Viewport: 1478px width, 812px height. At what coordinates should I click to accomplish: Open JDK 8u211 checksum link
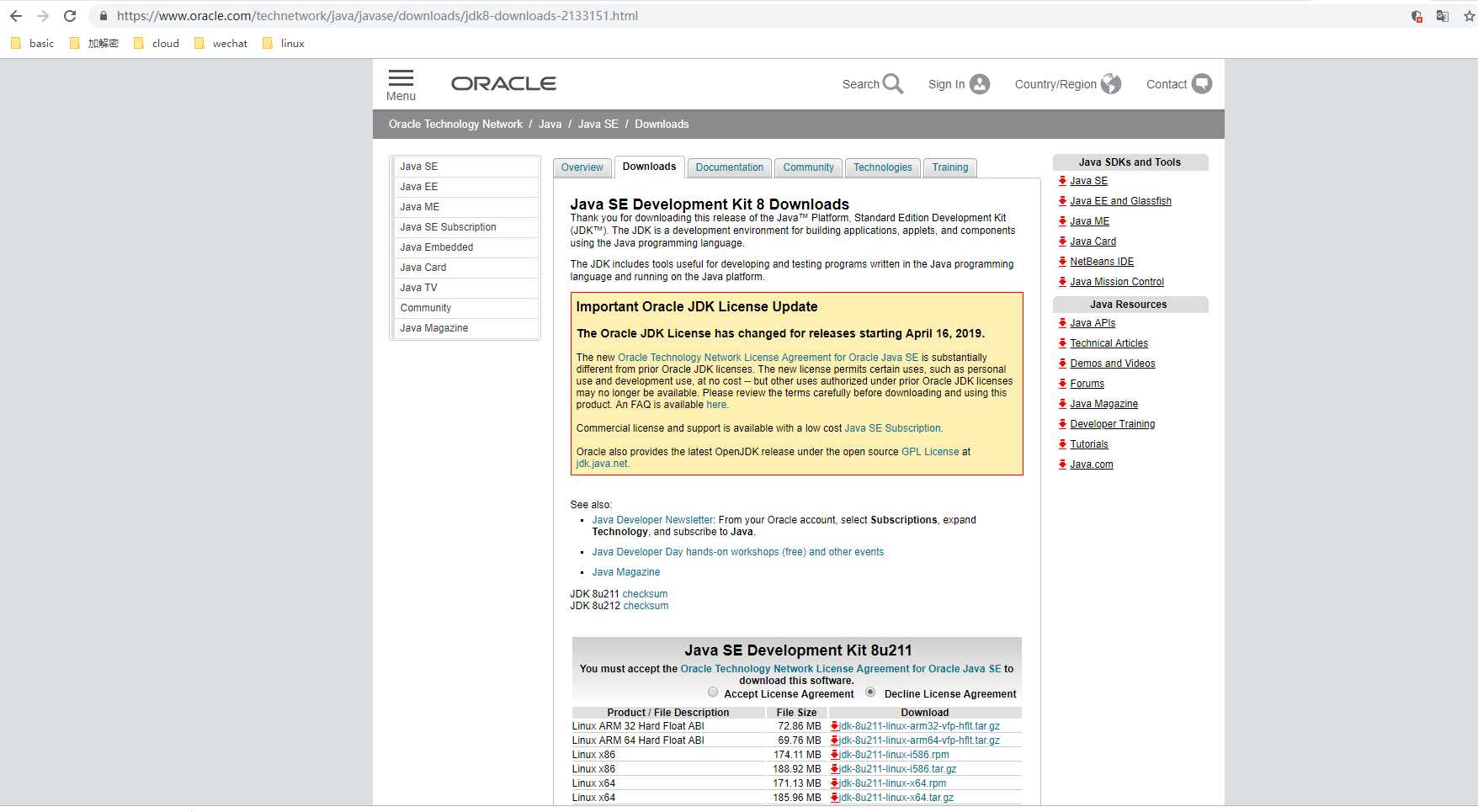point(645,594)
